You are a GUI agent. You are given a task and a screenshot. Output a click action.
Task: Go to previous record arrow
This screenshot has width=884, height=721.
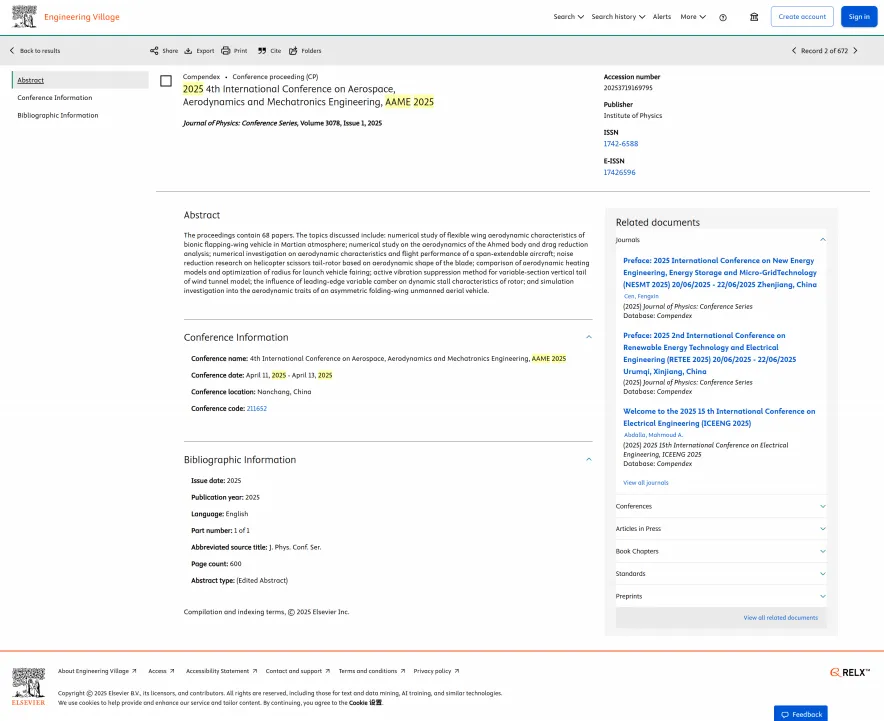[794, 51]
